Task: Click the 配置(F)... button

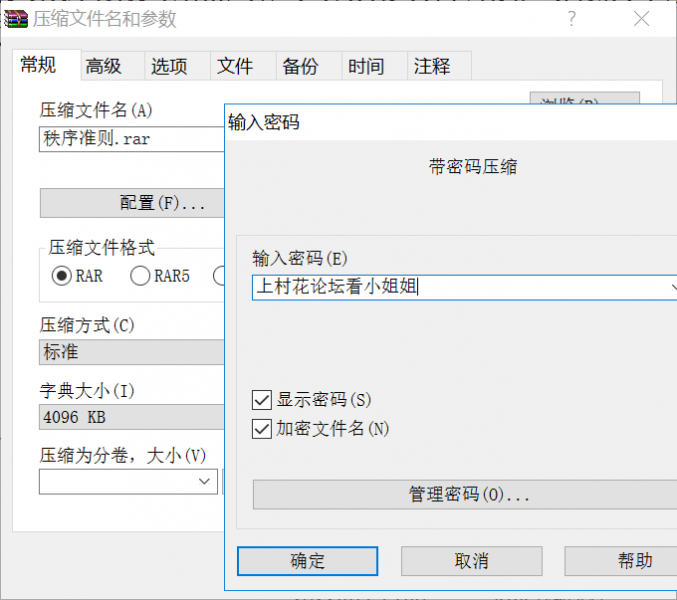Action: click(132, 202)
